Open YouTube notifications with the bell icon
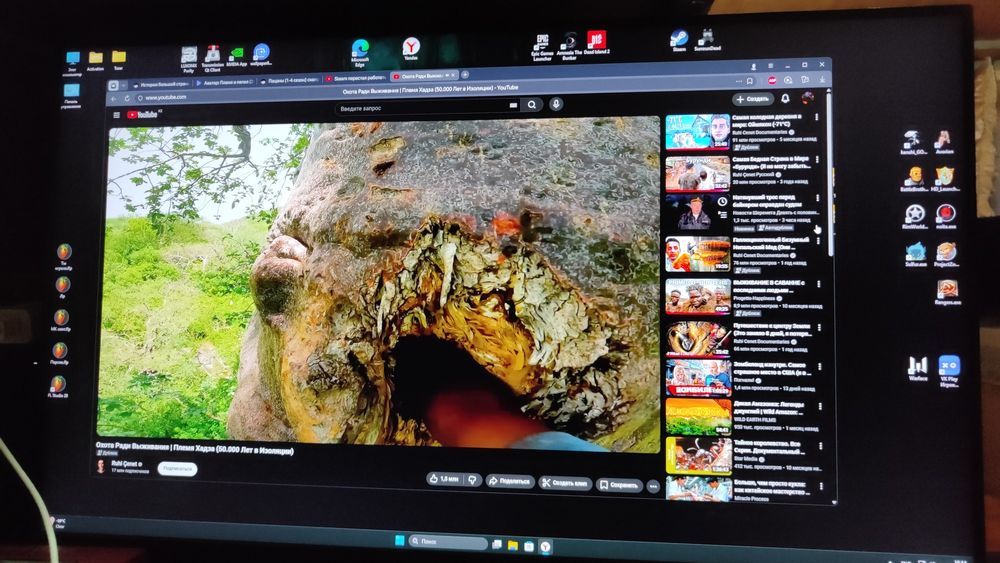The image size is (1000, 563). point(786,98)
